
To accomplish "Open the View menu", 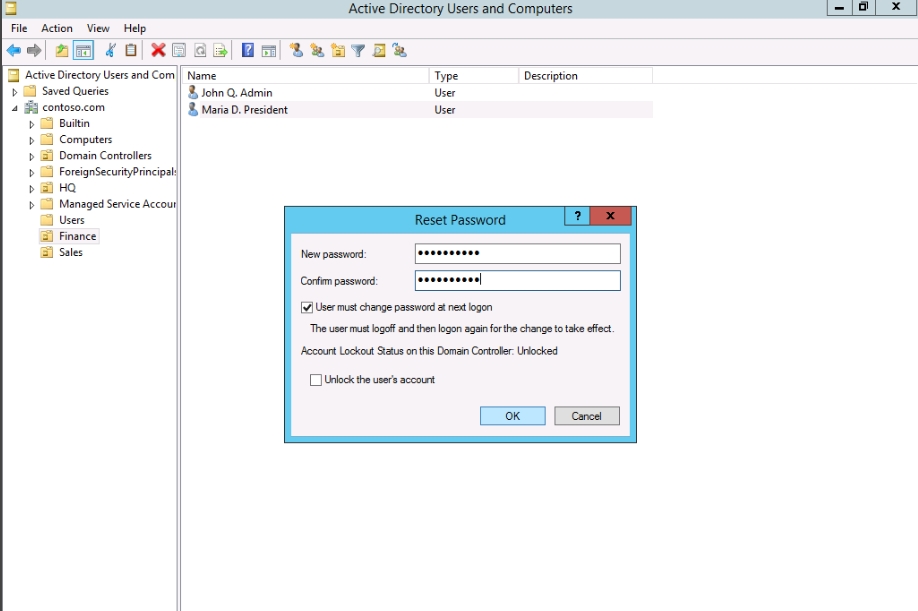I will (98, 28).
